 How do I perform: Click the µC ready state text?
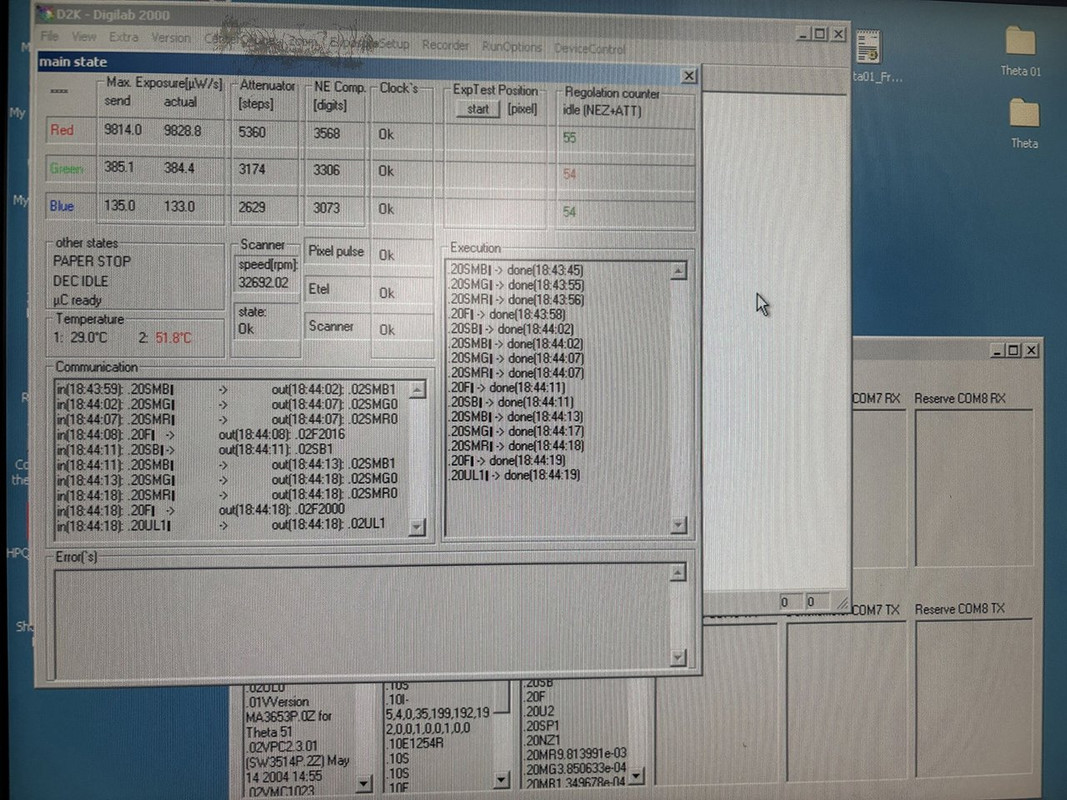coord(77,300)
